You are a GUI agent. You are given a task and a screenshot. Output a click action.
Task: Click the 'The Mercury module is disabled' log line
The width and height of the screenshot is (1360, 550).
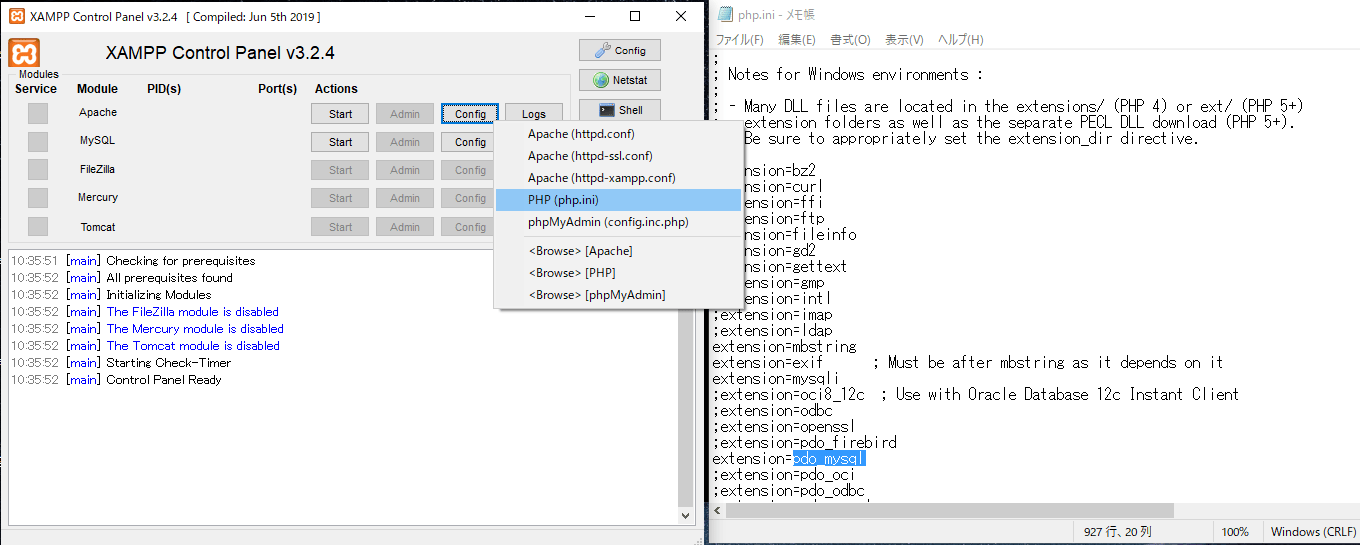195,329
